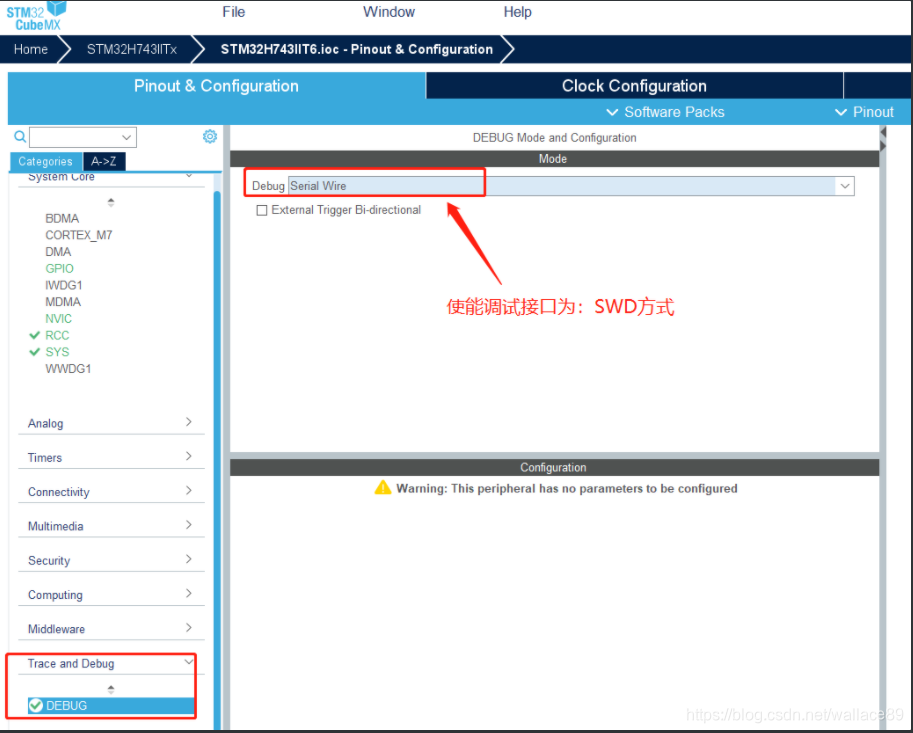Switch to Pinout & Configuration tab
The image size is (913, 733).
point(217,86)
